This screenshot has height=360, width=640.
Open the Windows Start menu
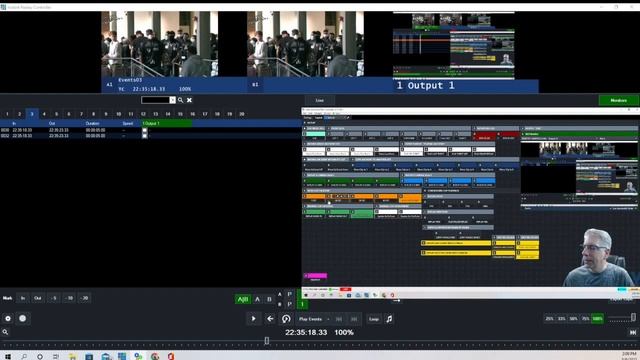coord(8,356)
